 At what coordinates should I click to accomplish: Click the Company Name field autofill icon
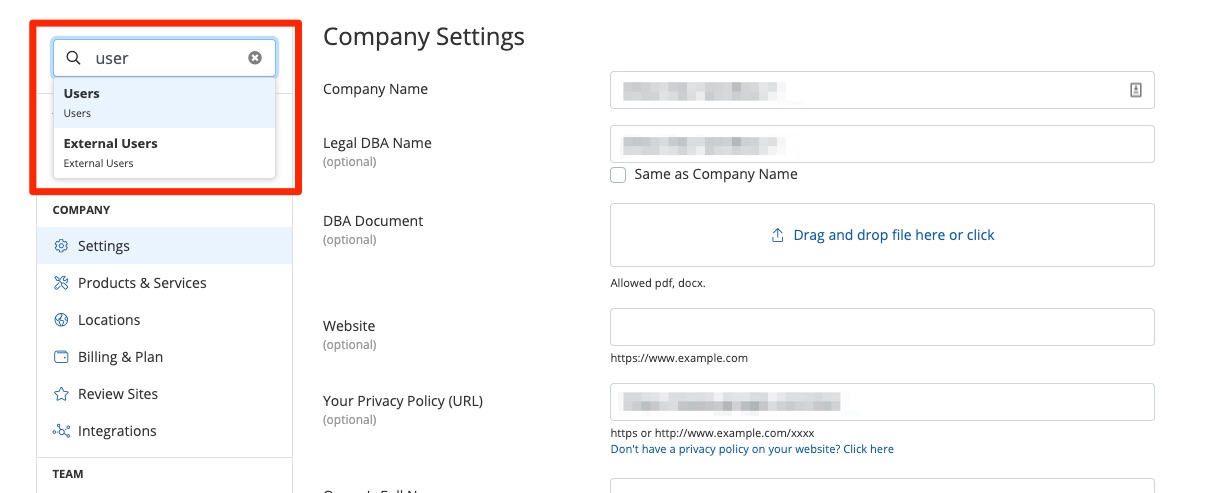[1136, 90]
